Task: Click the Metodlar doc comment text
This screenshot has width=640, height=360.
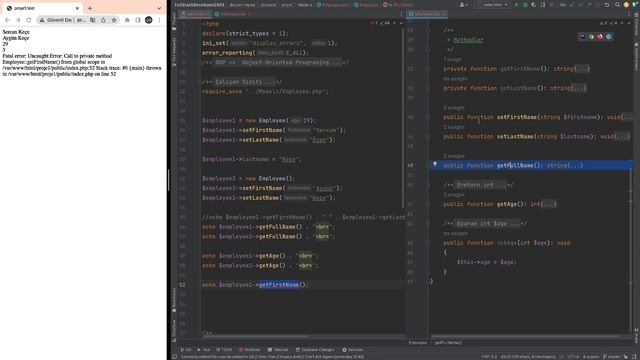Action: click(x=468, y=40)
